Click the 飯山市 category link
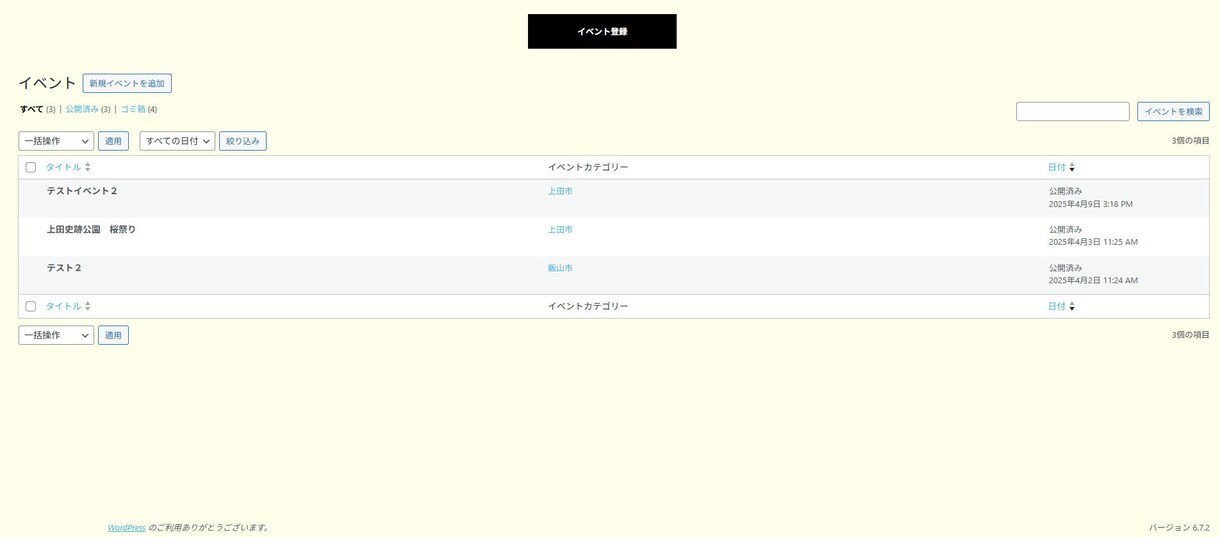This screenshot has width=1220, height=537. click(x=560, y=268)
